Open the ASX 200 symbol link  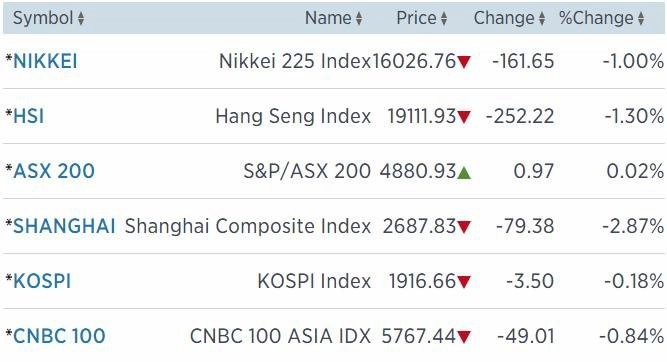tap(54, 171)
